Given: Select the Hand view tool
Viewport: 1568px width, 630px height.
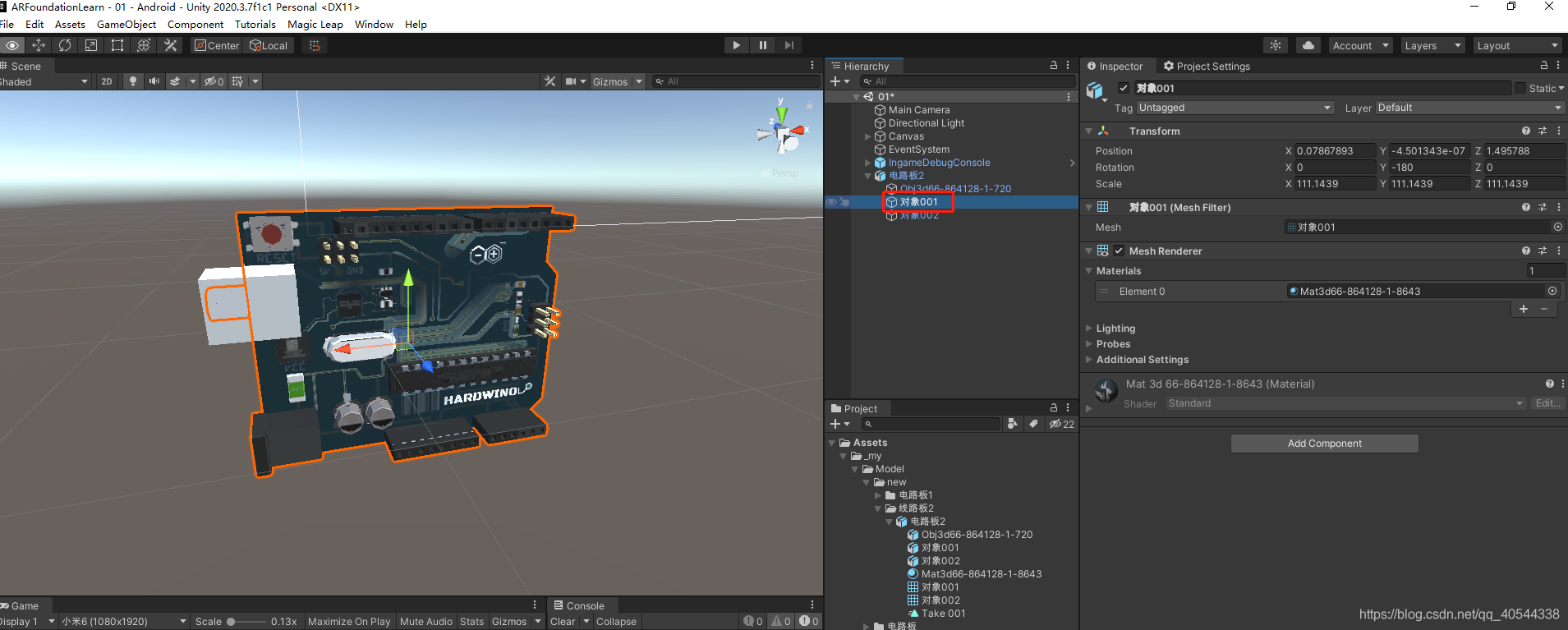Looking at the screenshot, I should coord(12,45).
